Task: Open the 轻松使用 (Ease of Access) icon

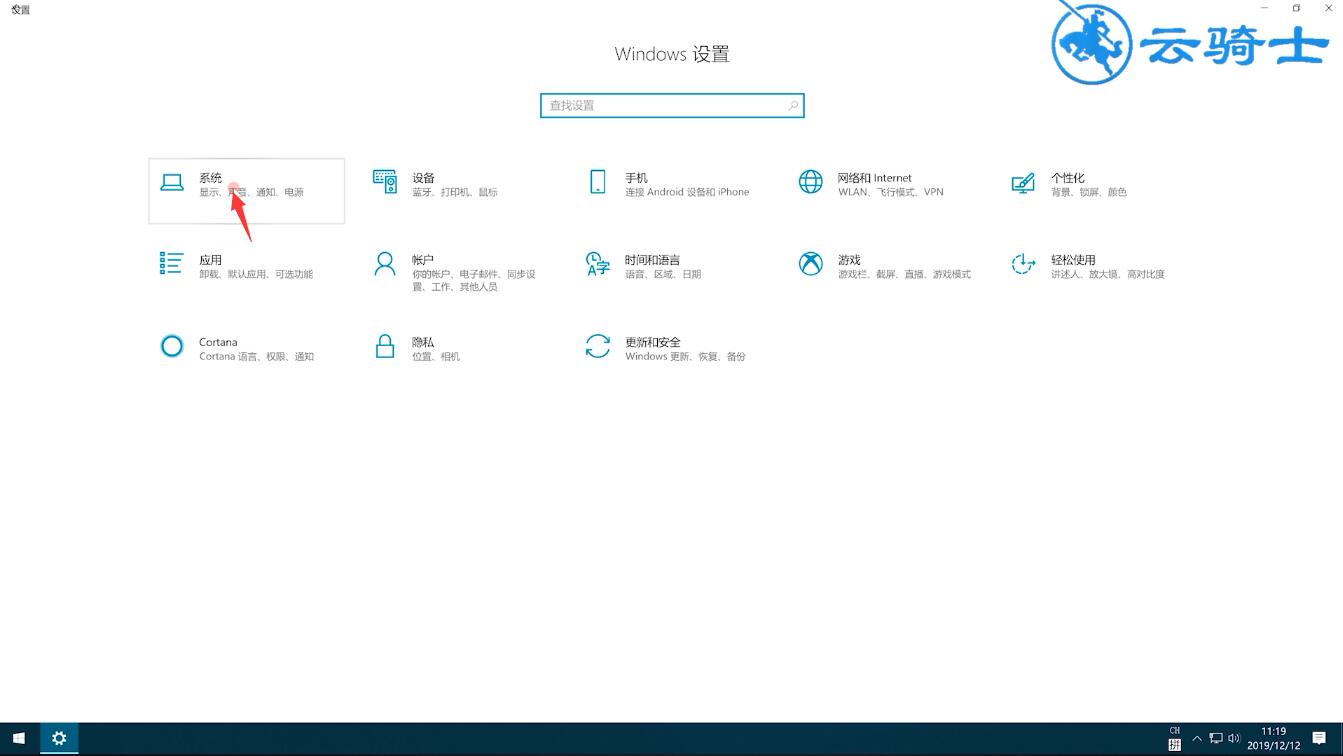Action: click(x=1023, y=263)
